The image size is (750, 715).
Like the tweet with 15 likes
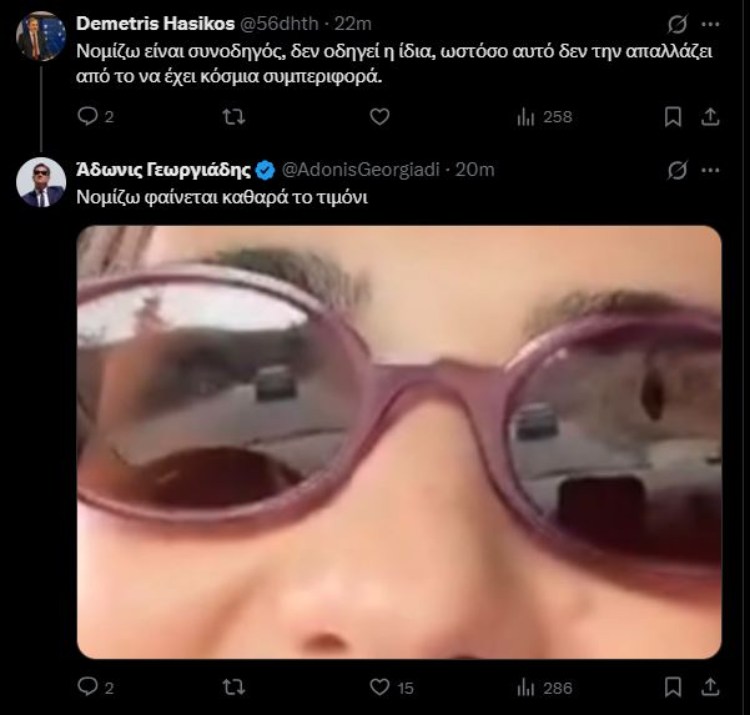pyautogui.click(x=391, y=688)
